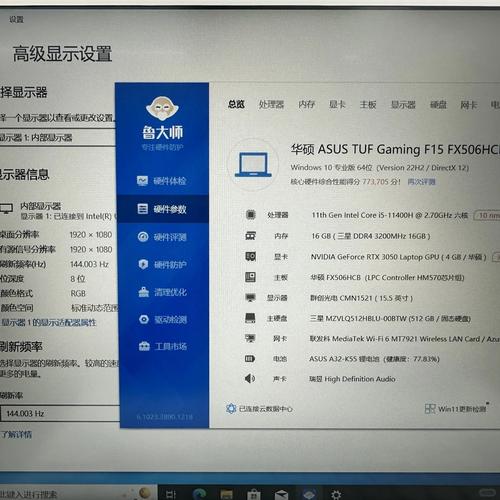The image size is (500, 500).
Task: Click the 主板 row motherboard icon
Action: pos(250,277)
